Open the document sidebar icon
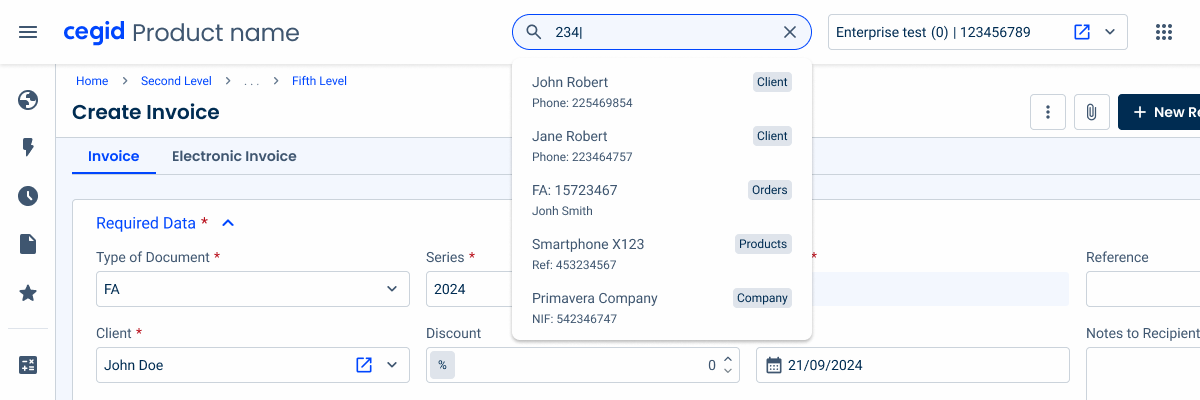This screenshot has width=1200, height=400. 28,244
